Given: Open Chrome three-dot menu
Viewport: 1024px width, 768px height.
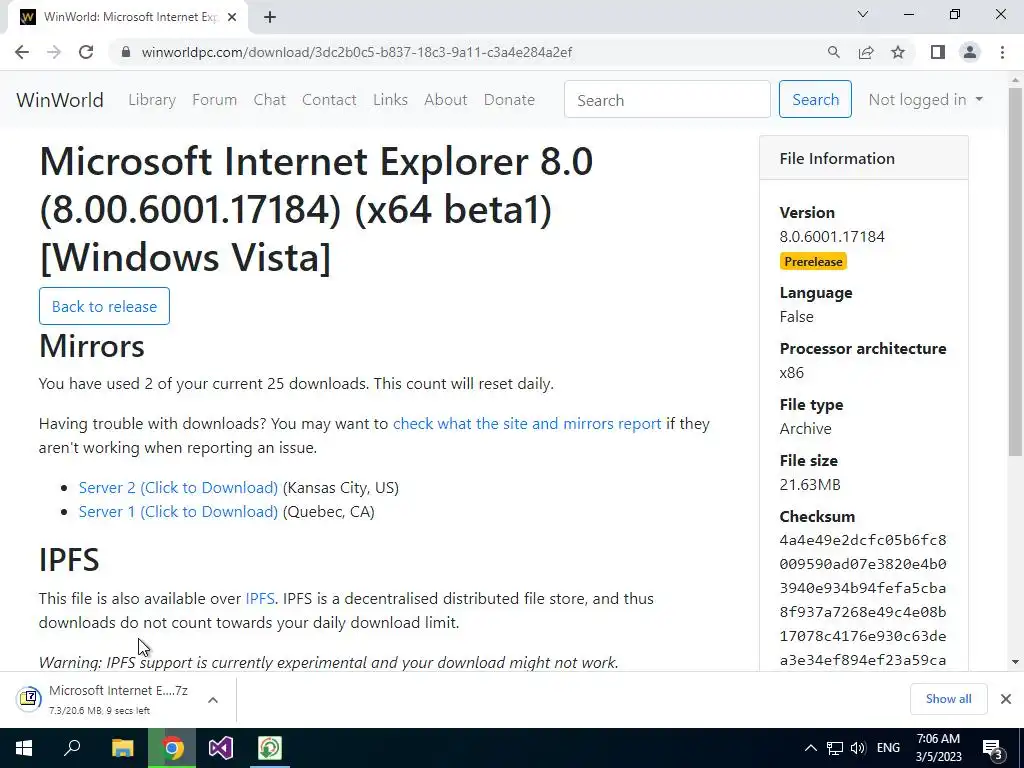Looking at the screenshot, I should tap(1002, 52).
